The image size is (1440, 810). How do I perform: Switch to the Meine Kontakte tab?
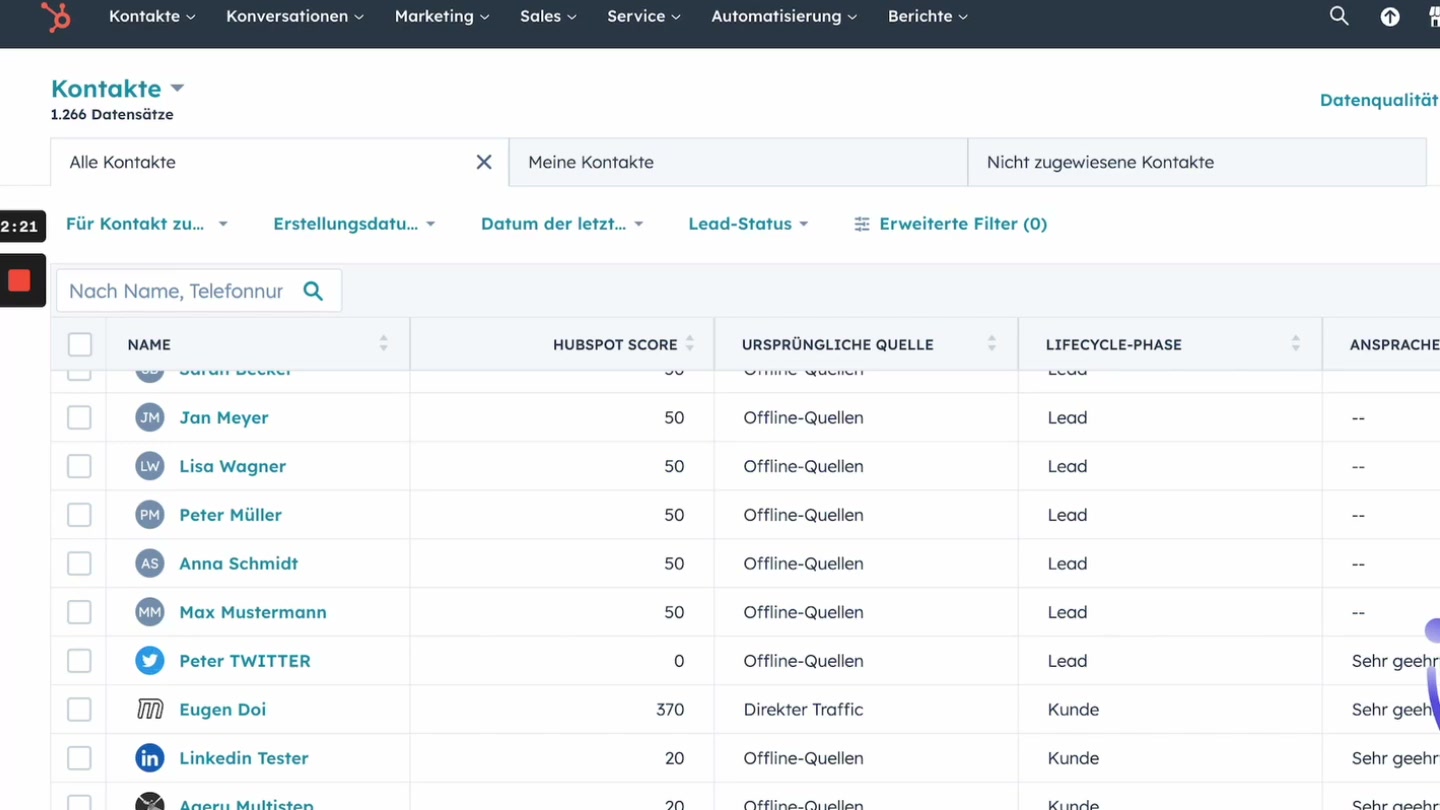tap(591, 162)
